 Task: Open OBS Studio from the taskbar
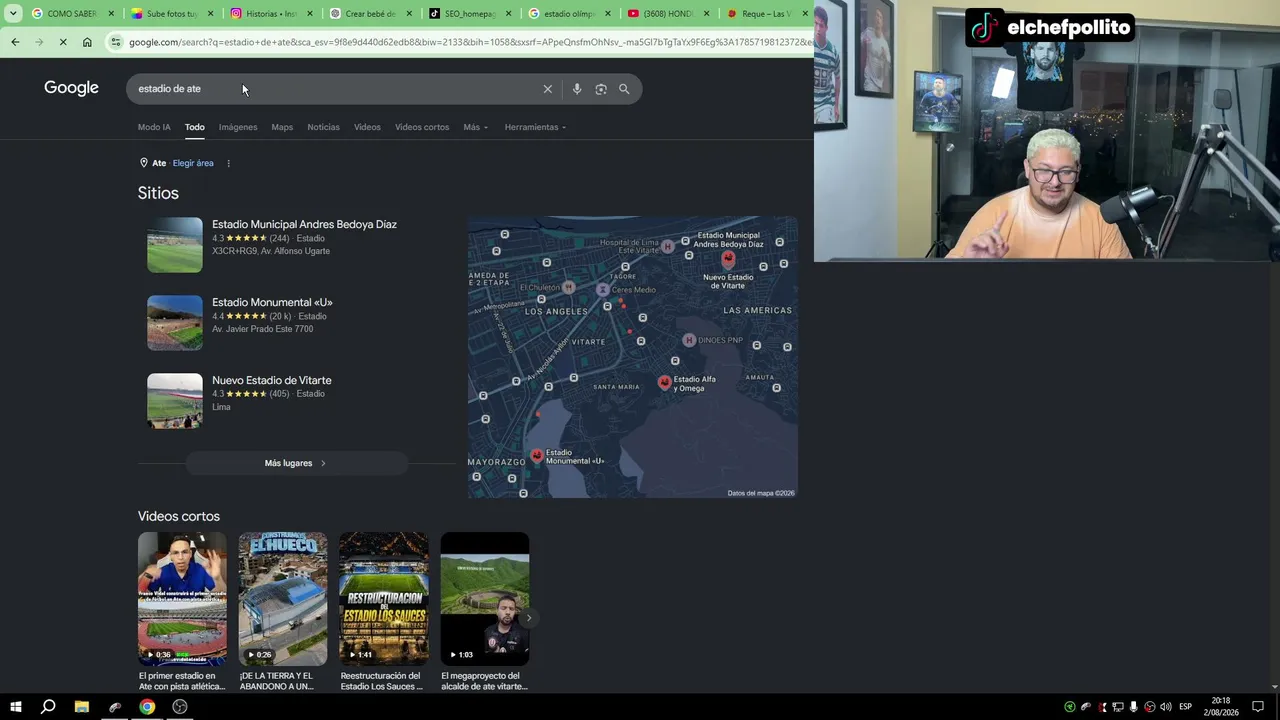[180, 707]
